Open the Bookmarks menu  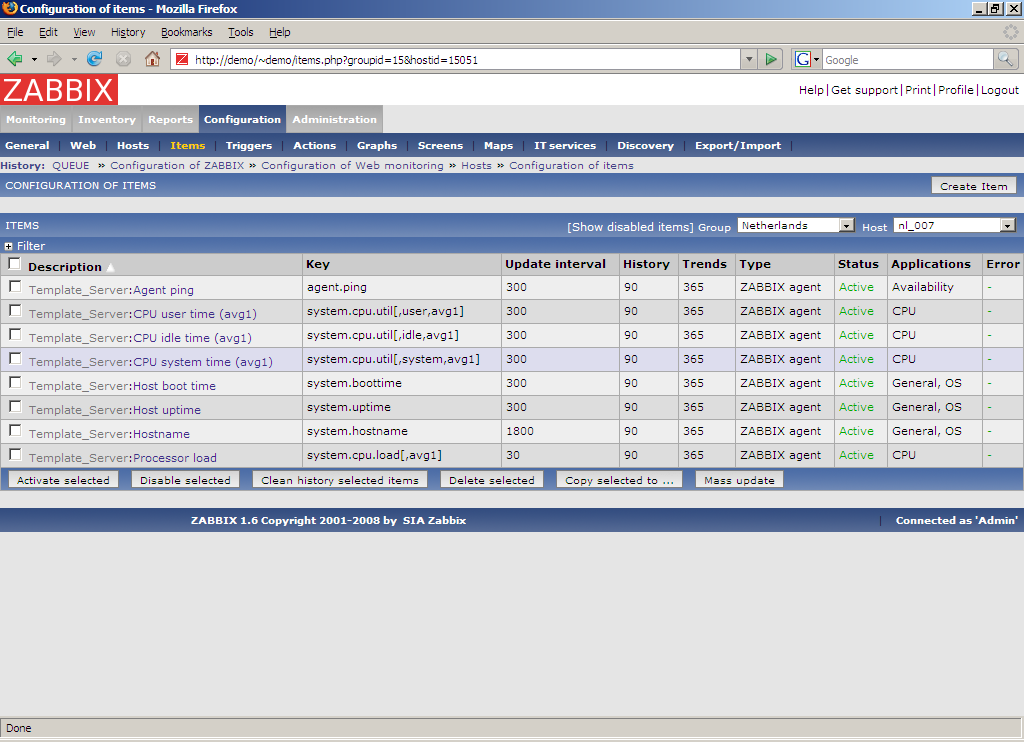pos(186,32)
